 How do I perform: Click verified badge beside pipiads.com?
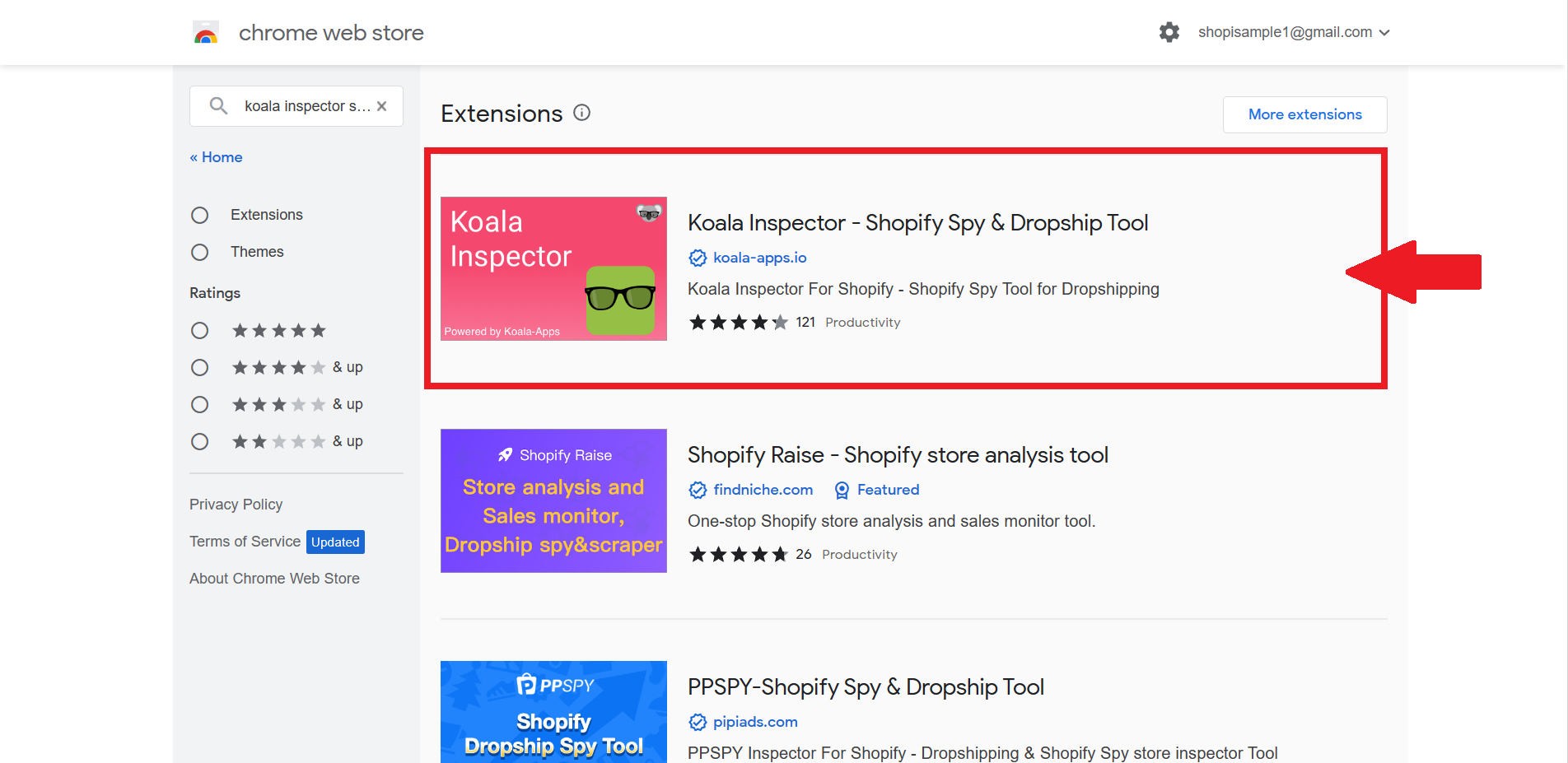(x=698, y=722)
